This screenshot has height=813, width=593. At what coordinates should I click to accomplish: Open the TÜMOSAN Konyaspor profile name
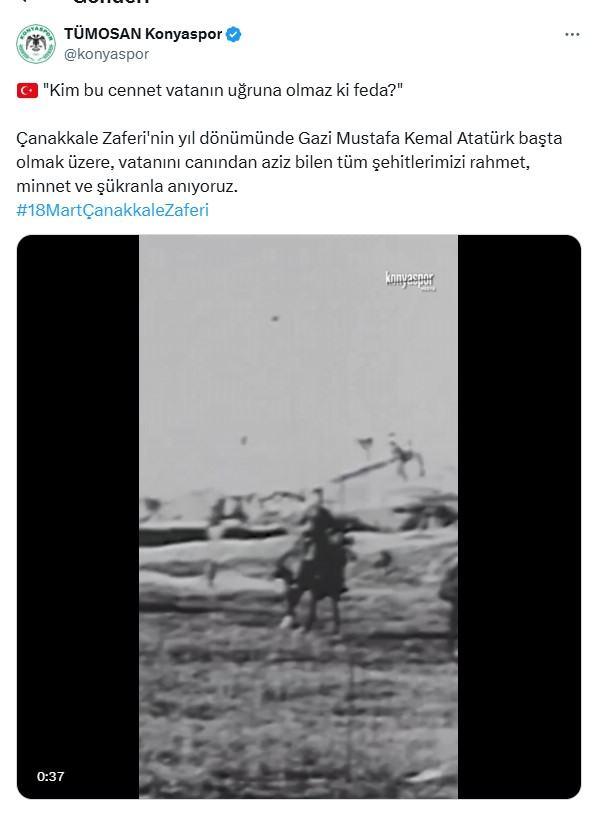(143, 34)
